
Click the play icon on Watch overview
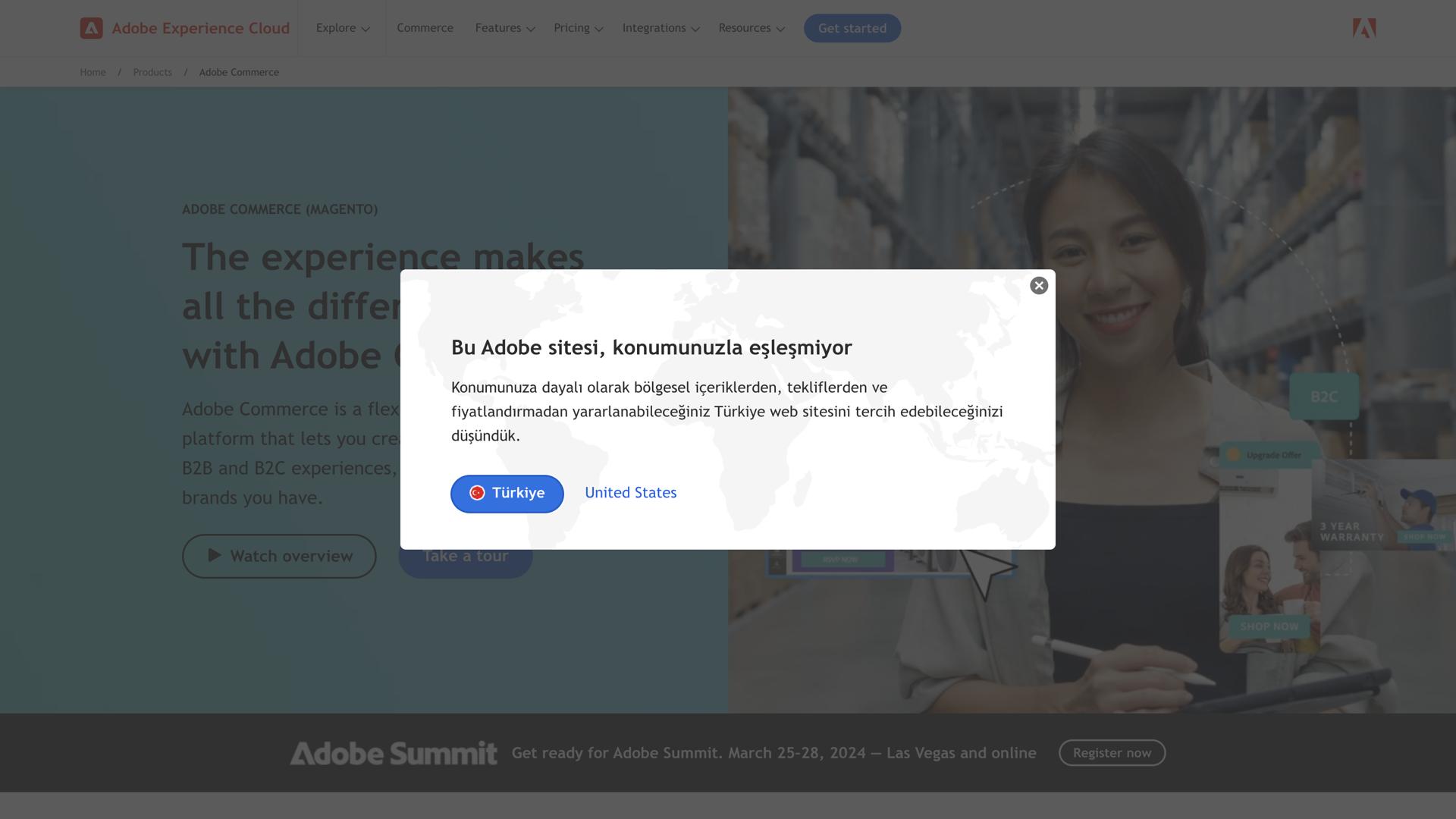215,556
